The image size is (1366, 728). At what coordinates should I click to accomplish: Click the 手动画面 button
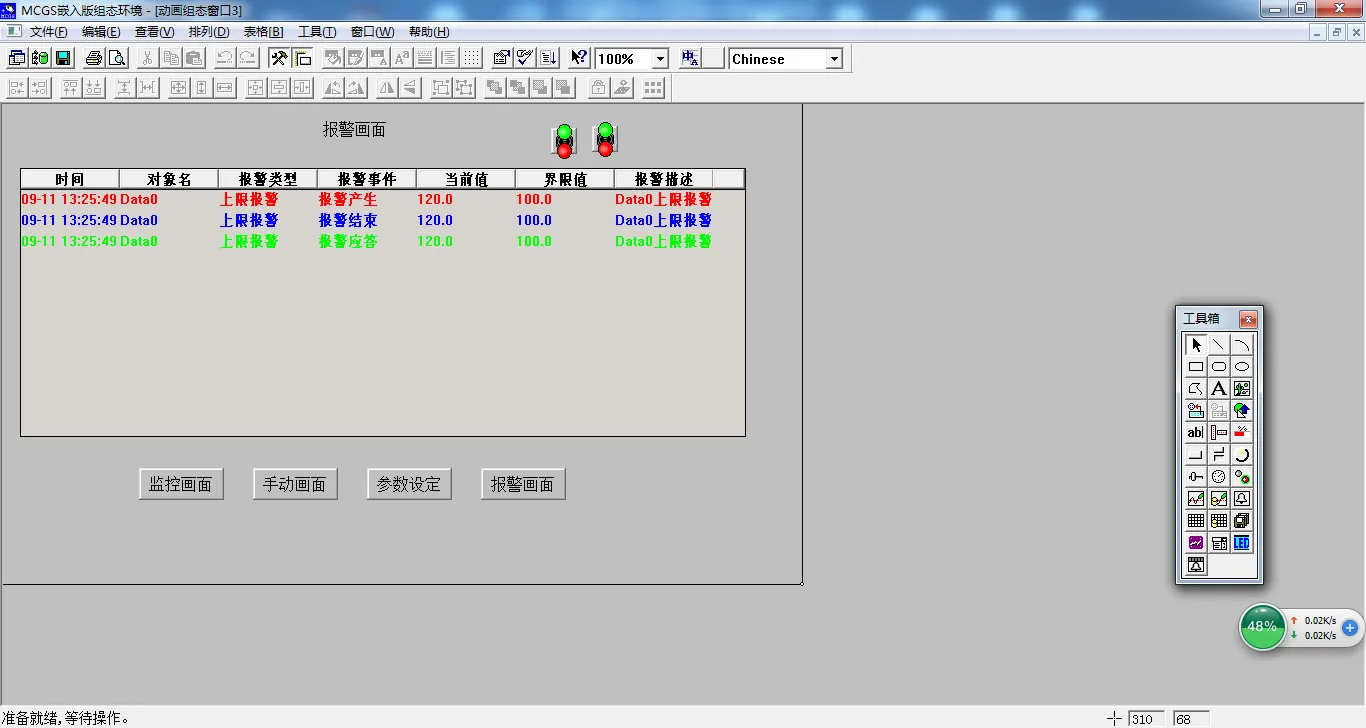[x=295, y=484]
